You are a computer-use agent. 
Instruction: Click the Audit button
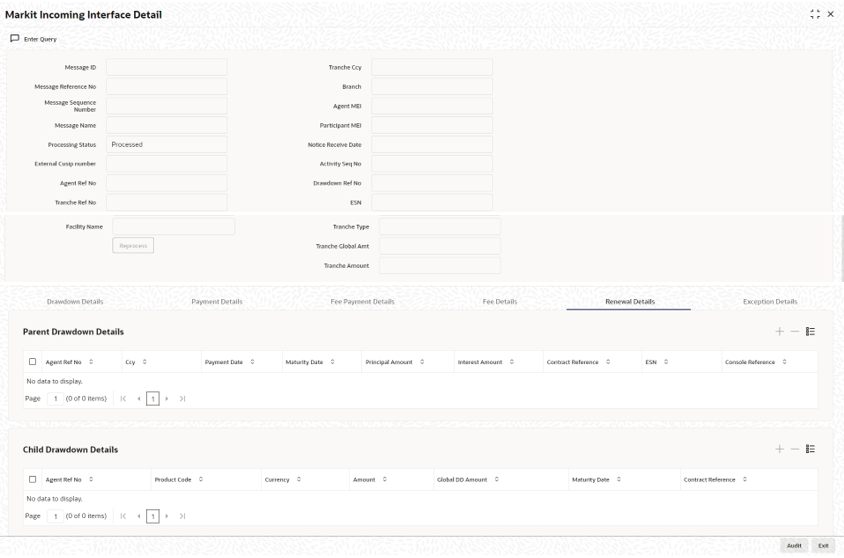794,546
